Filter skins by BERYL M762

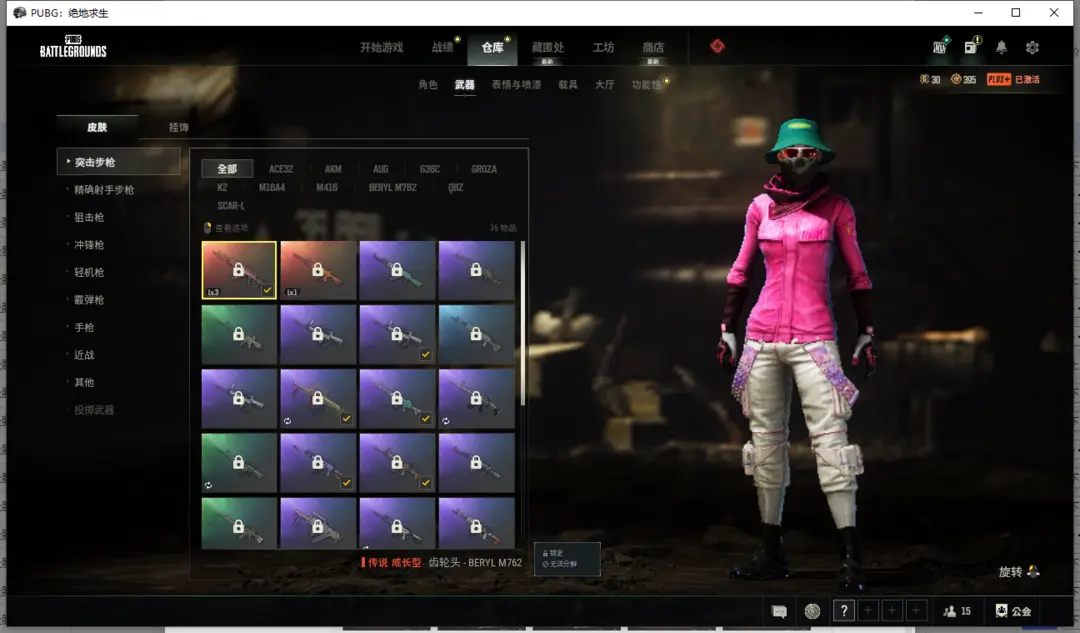pyautogui.click(x=393, y=187)
